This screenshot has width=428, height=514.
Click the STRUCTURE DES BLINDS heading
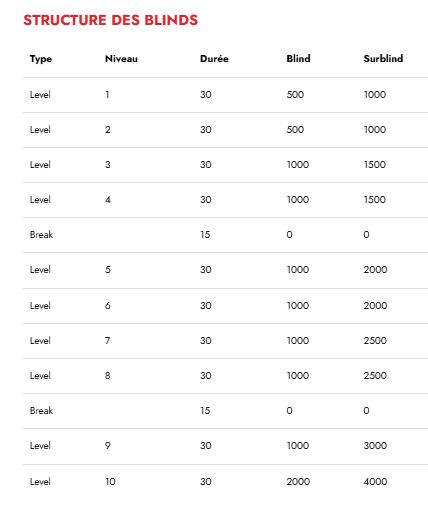tap(111, 20)
